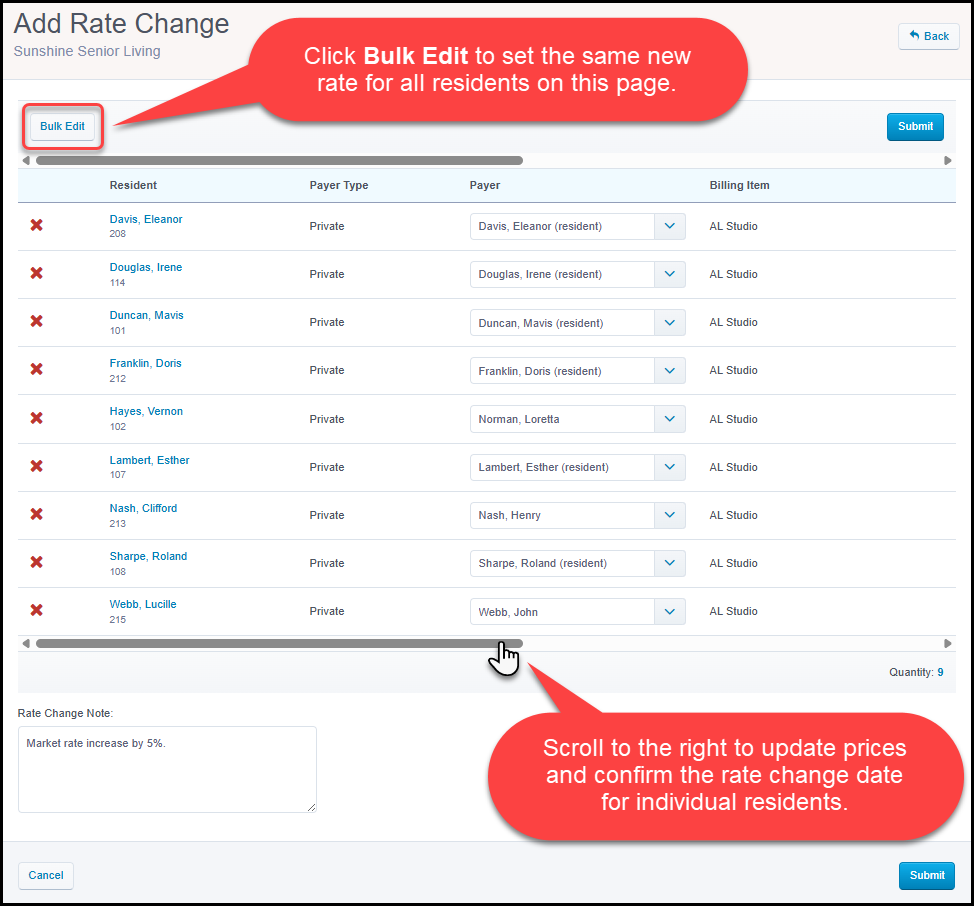Remove the row for Franklin, Doris
This screenshot has height=906, width=974.
pyautogui.click(x=36, y=370)
